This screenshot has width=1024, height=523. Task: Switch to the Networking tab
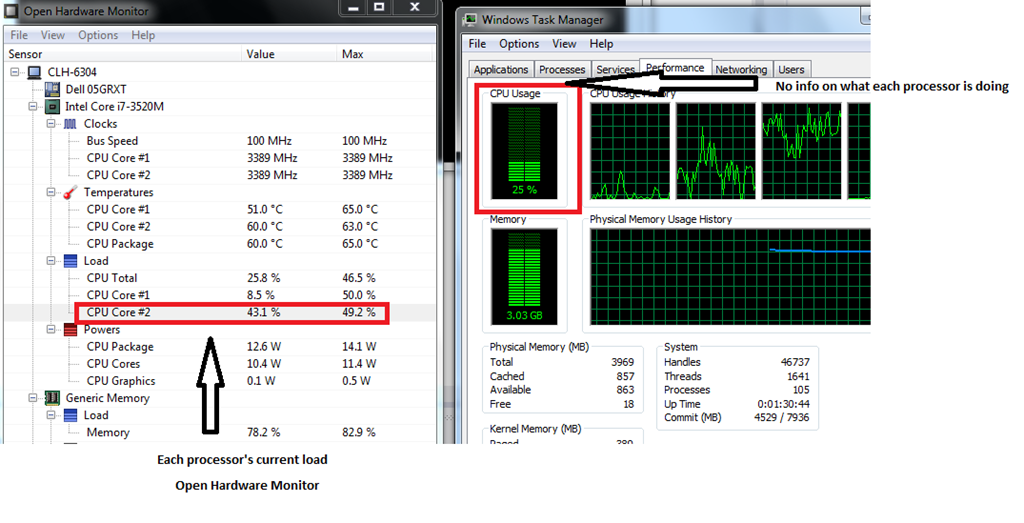tap(741, 69)
